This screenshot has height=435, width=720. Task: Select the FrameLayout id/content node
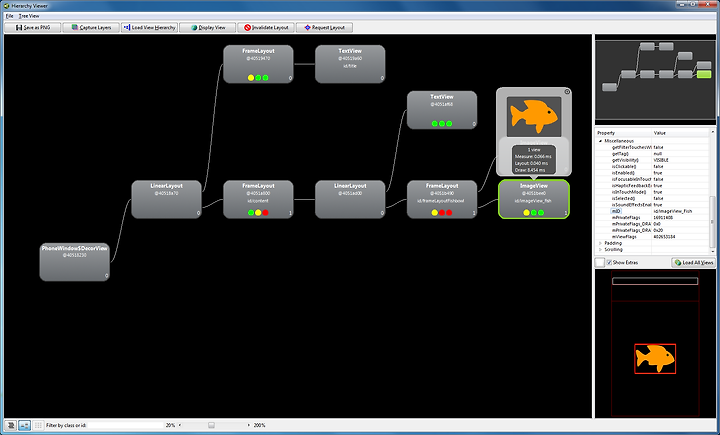click(258, 199)
